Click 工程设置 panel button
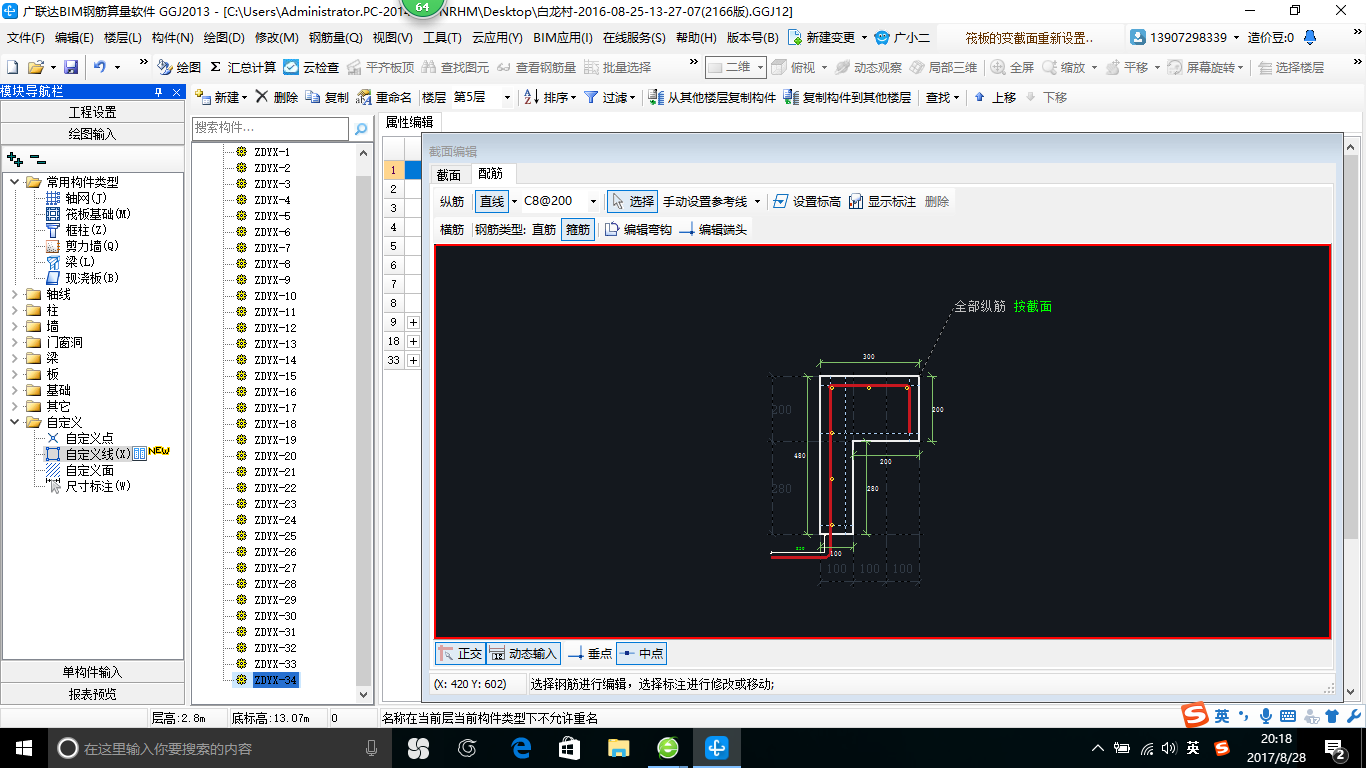 pyautogui.click(x=93, y=112)
